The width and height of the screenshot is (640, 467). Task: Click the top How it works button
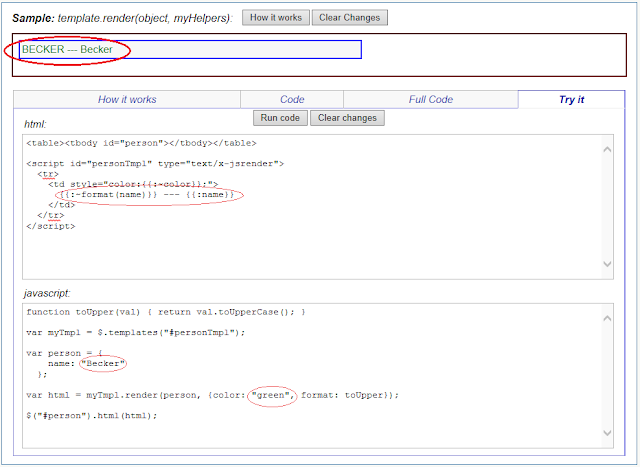pyautogui.click(x=276, y=18)
